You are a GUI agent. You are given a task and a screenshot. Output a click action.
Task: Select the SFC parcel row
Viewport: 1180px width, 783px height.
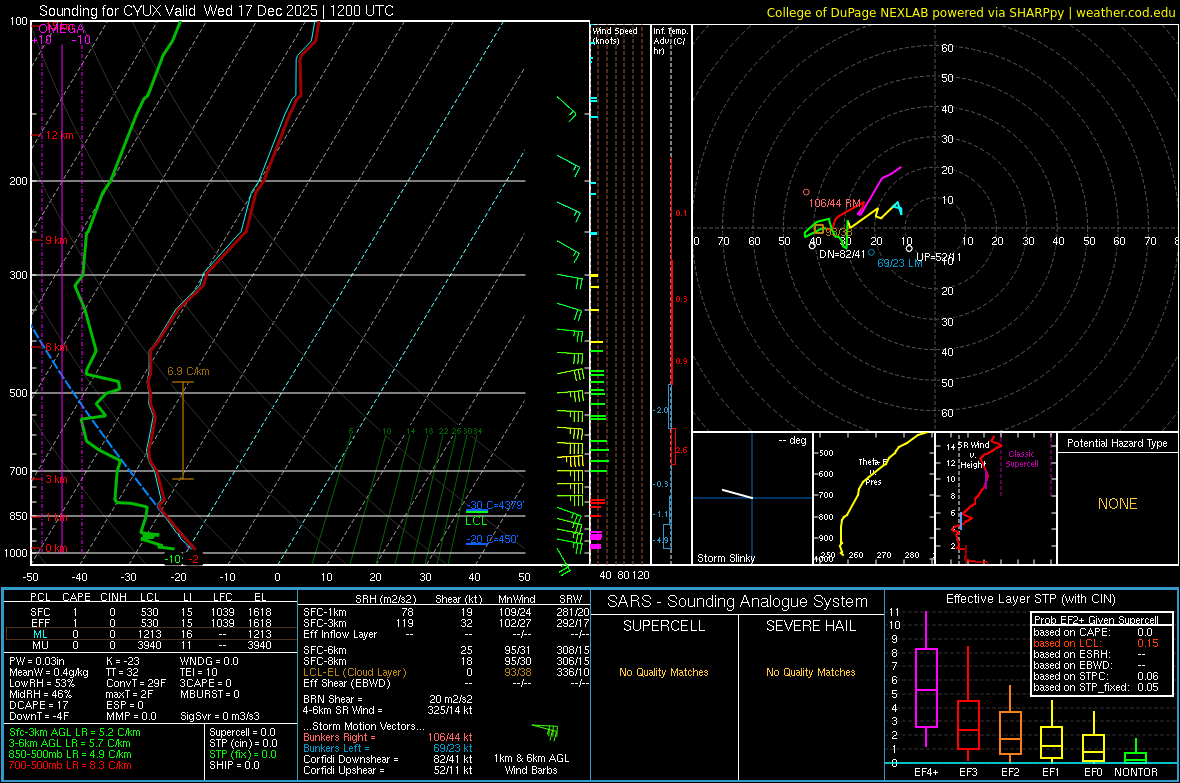tap(151, 612)
